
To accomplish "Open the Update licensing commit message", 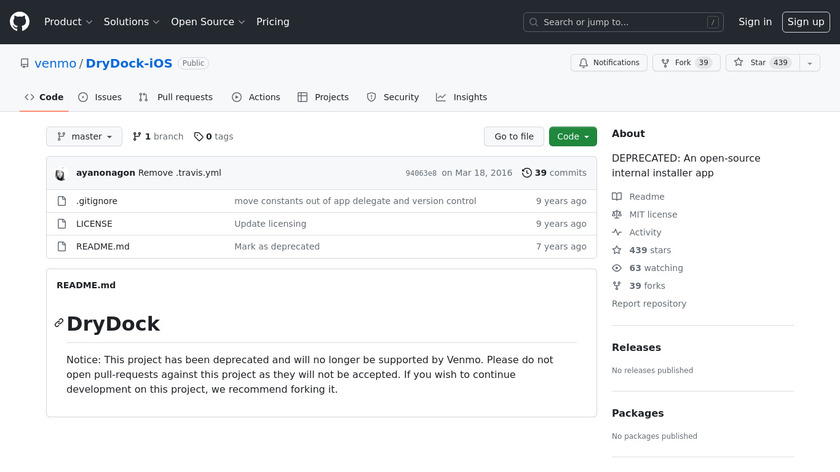I will tap(270, 224).
